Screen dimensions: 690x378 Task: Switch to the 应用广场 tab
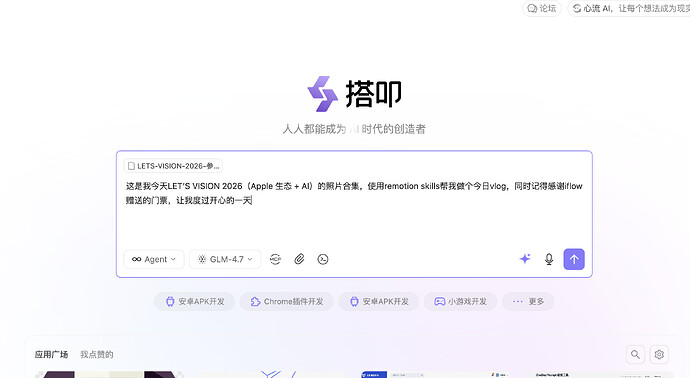(x=51, y=354)
